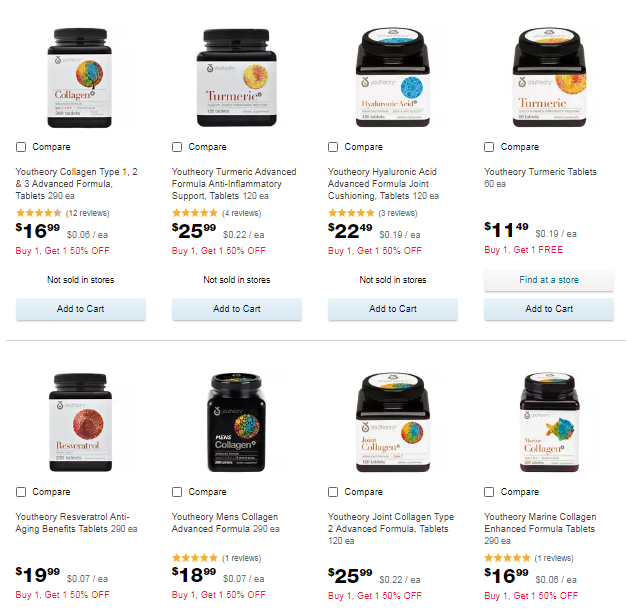Add Turmeric Advanced Formula to cart
Screen dimensions: 627x611
[237, 309]
